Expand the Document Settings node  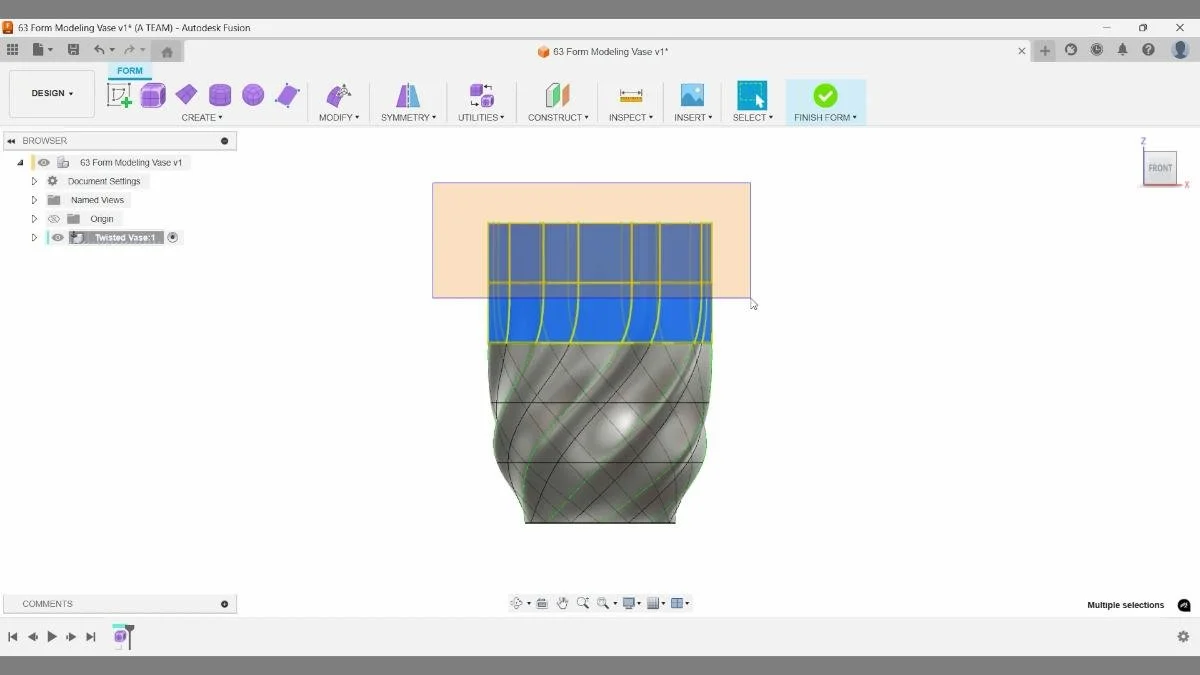(34, 181)
